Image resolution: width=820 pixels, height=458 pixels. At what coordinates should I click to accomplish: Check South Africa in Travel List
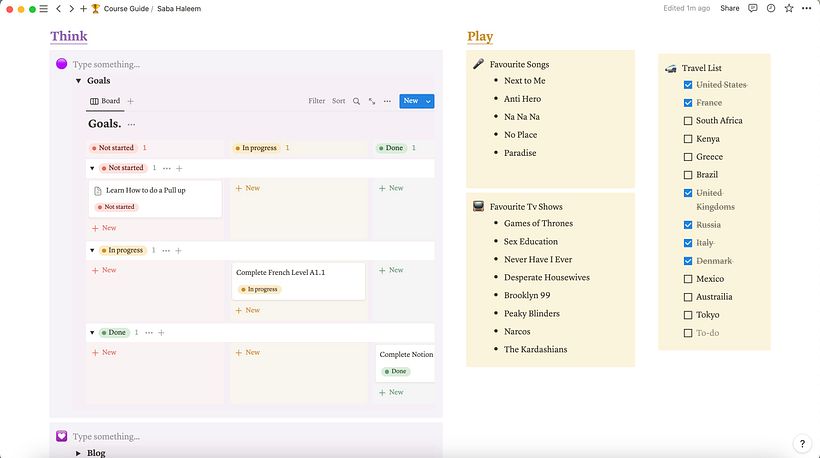pos(688,121)
